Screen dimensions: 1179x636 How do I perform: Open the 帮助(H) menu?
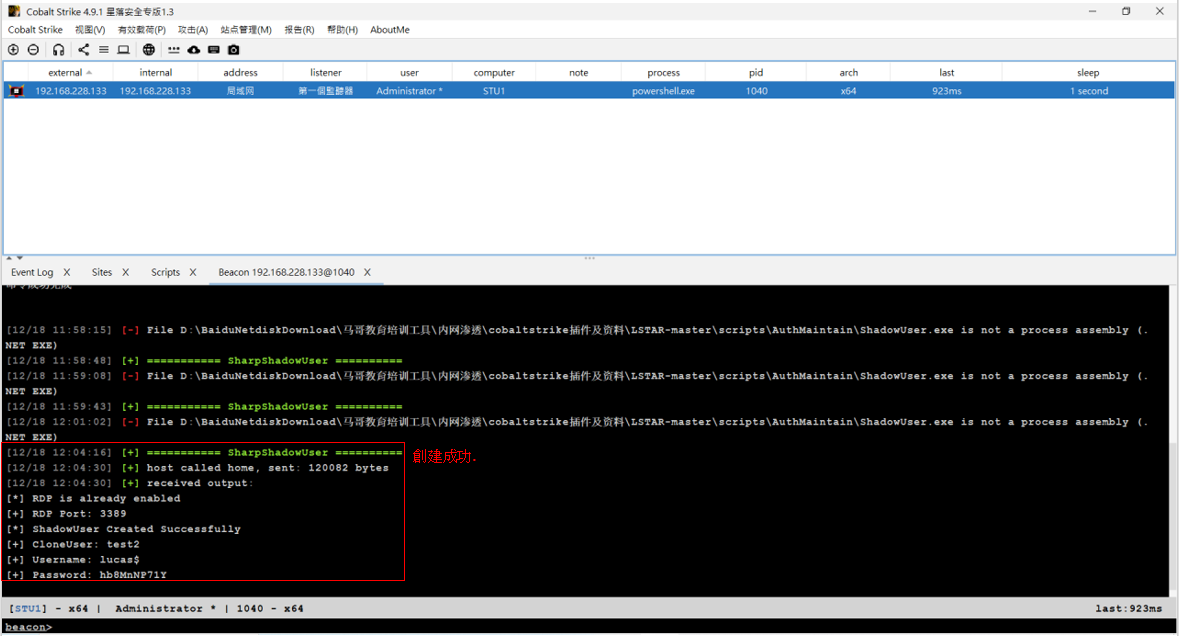[x=342, y=30]
